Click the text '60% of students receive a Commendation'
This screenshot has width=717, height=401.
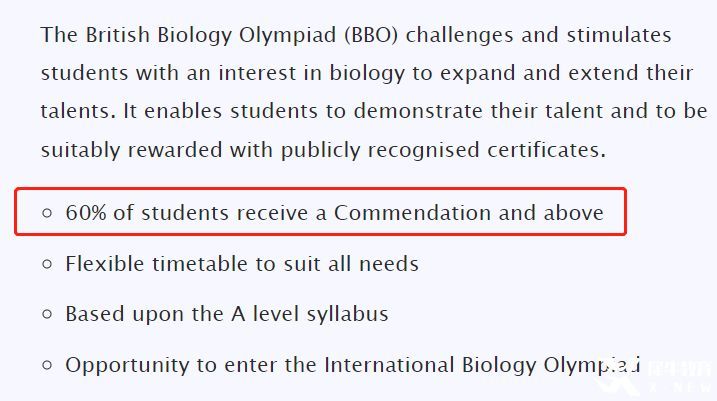tap(278, 213)
